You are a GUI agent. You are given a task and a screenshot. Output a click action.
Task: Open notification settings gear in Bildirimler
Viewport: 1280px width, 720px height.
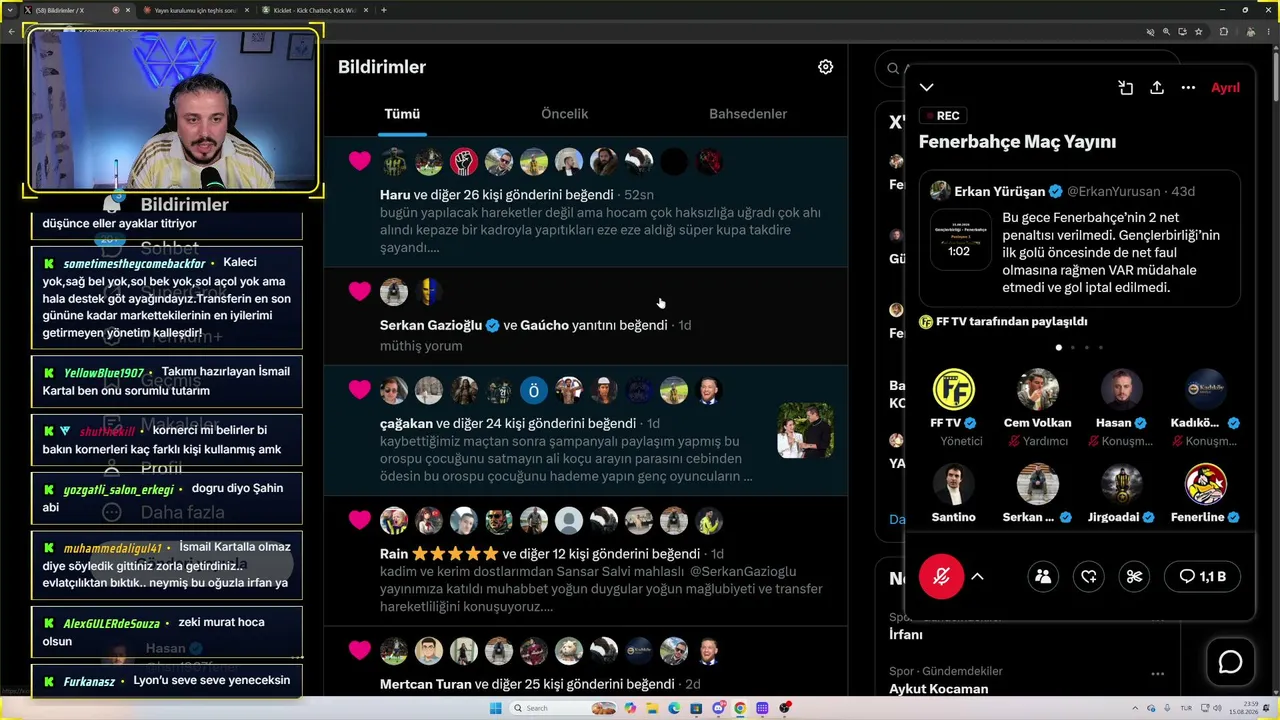825,67
